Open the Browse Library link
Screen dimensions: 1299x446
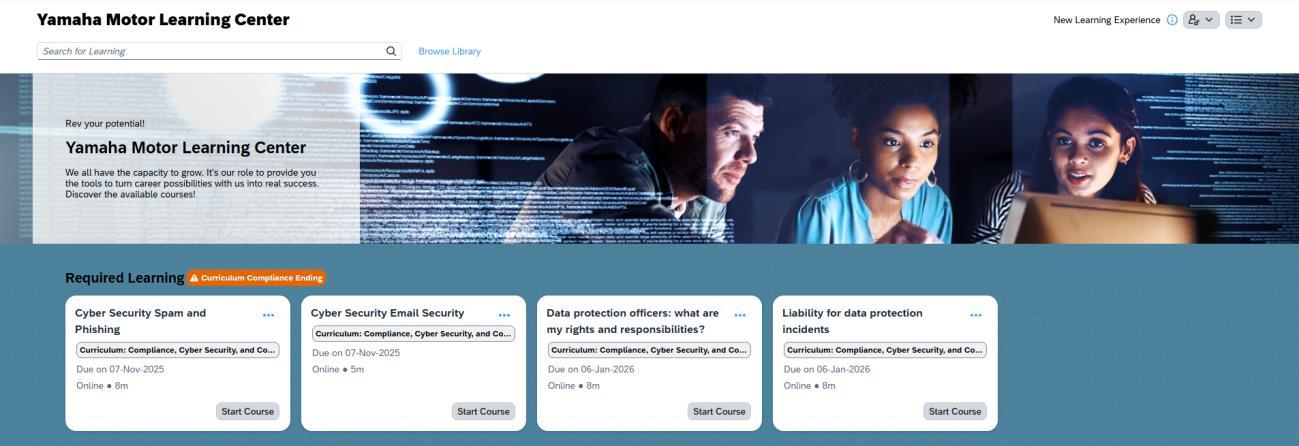click(449, 51)
